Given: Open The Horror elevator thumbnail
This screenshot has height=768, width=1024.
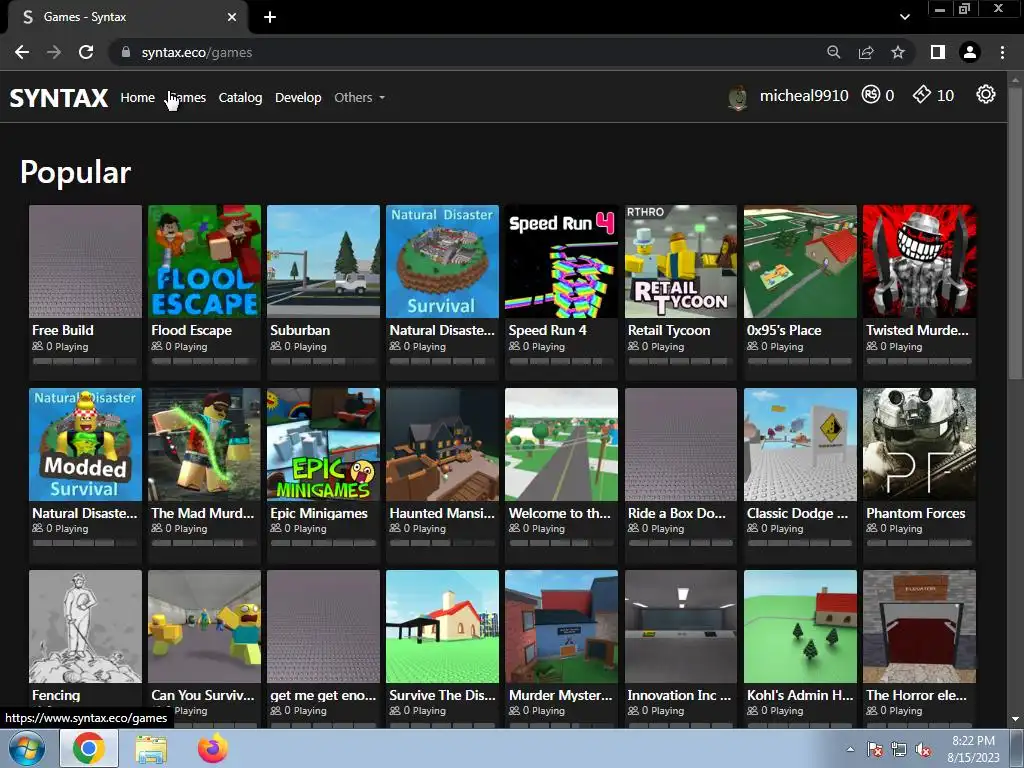Looking at the screenshot, I should click(920, 626).
